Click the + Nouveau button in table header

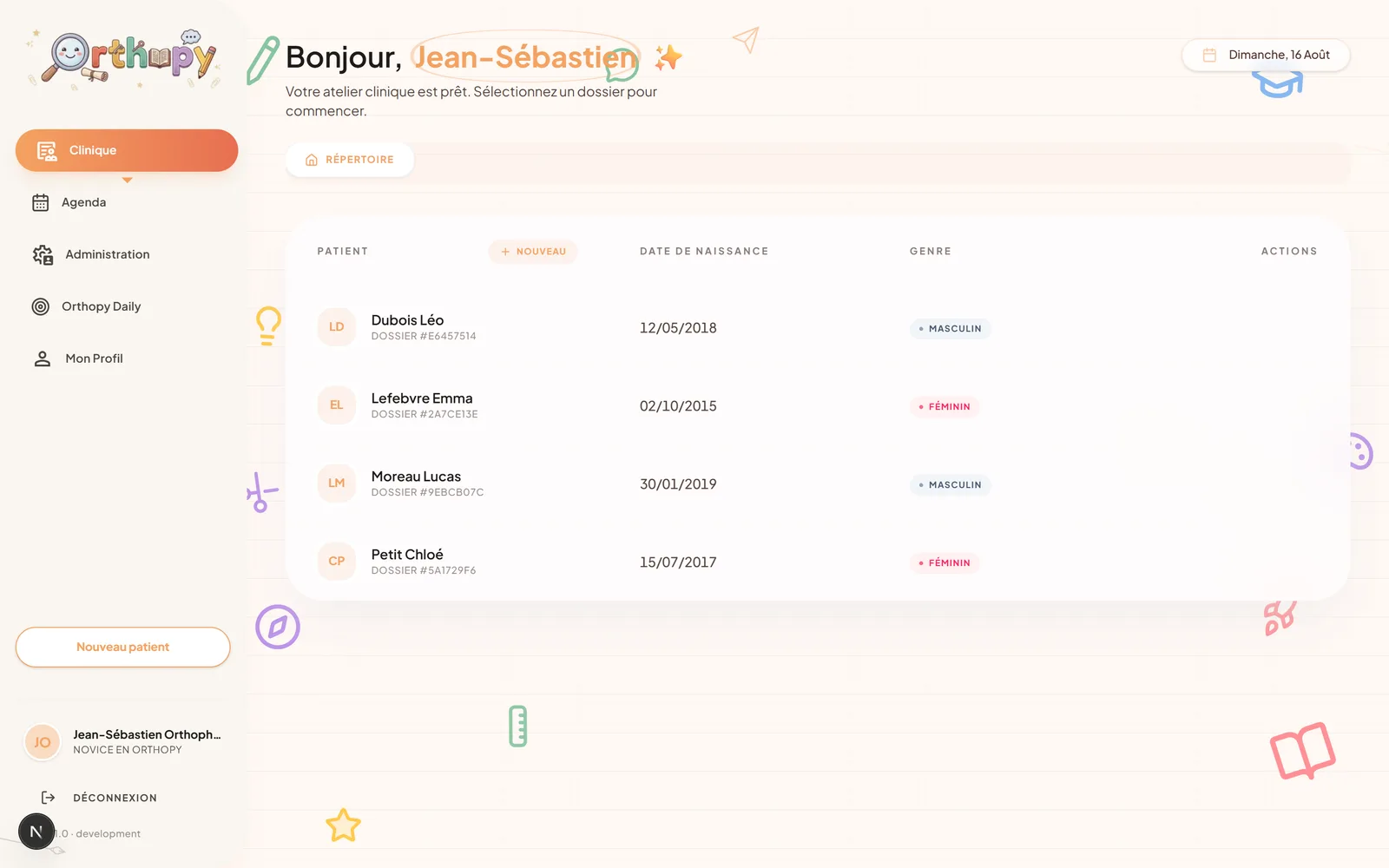(533, 252)
